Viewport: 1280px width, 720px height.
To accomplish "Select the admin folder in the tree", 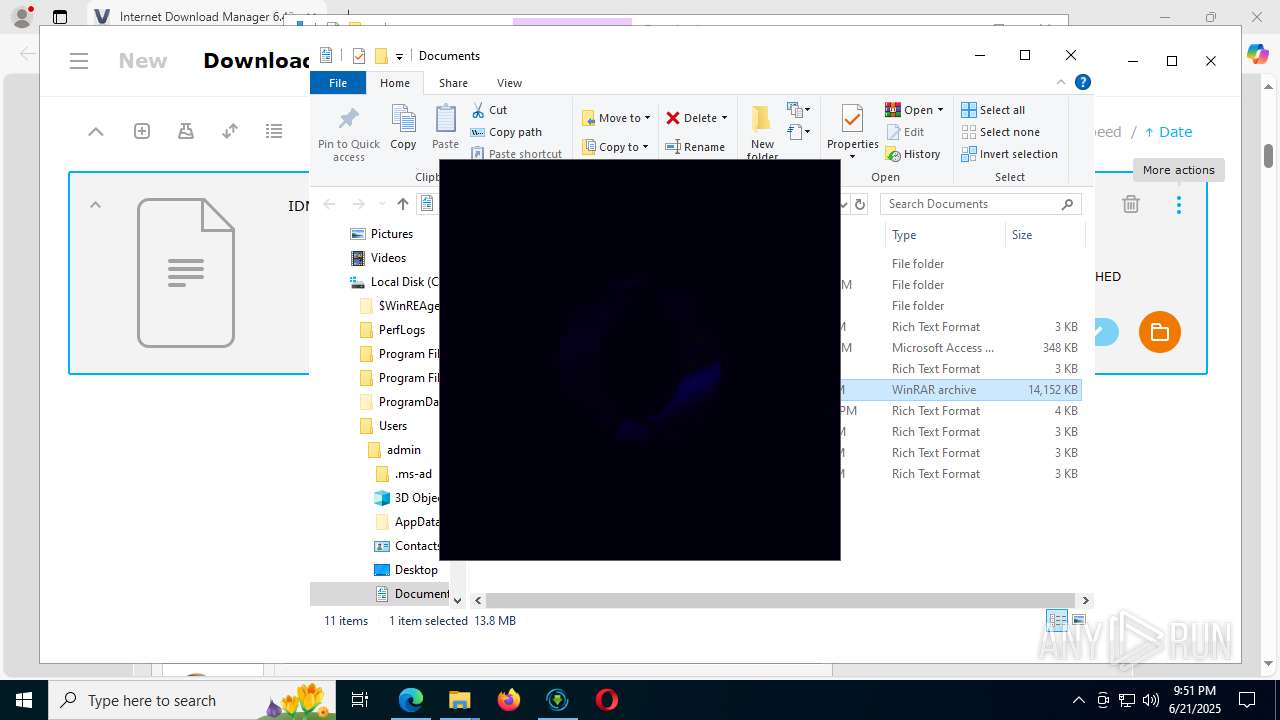I will 403,450.
